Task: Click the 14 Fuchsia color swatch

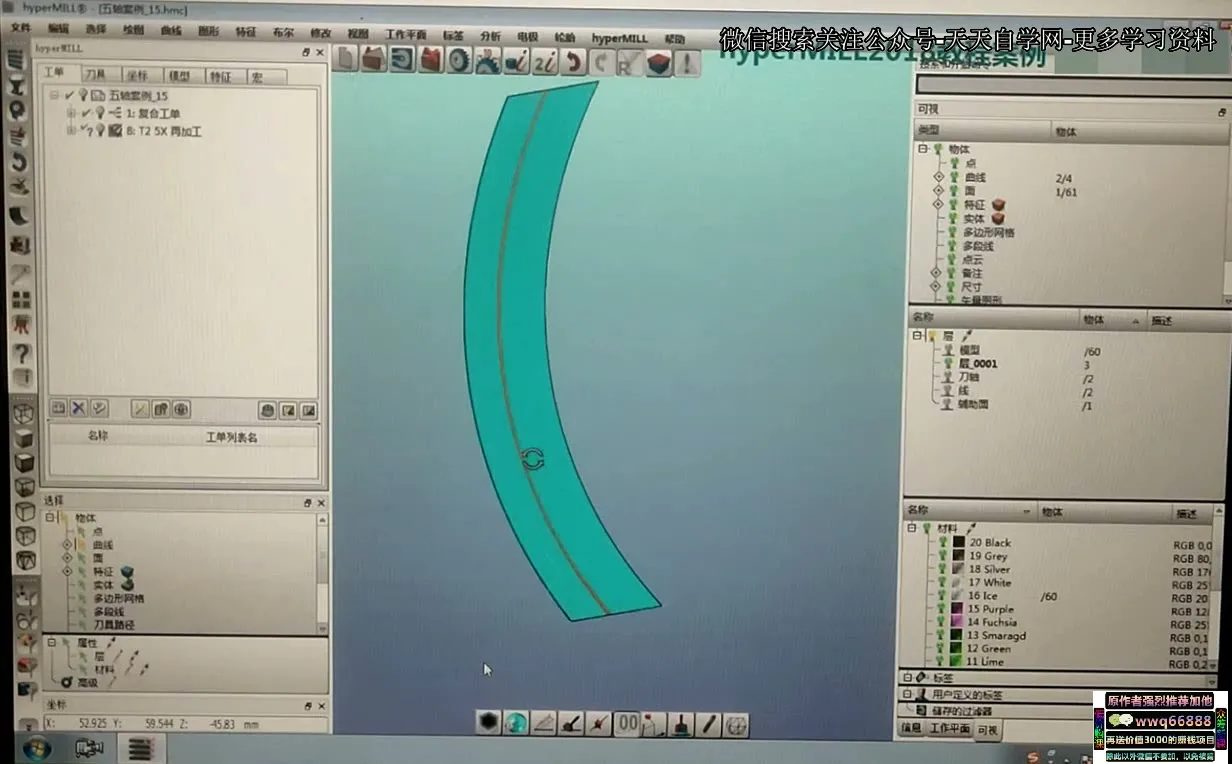Action: tap(958, 622)
